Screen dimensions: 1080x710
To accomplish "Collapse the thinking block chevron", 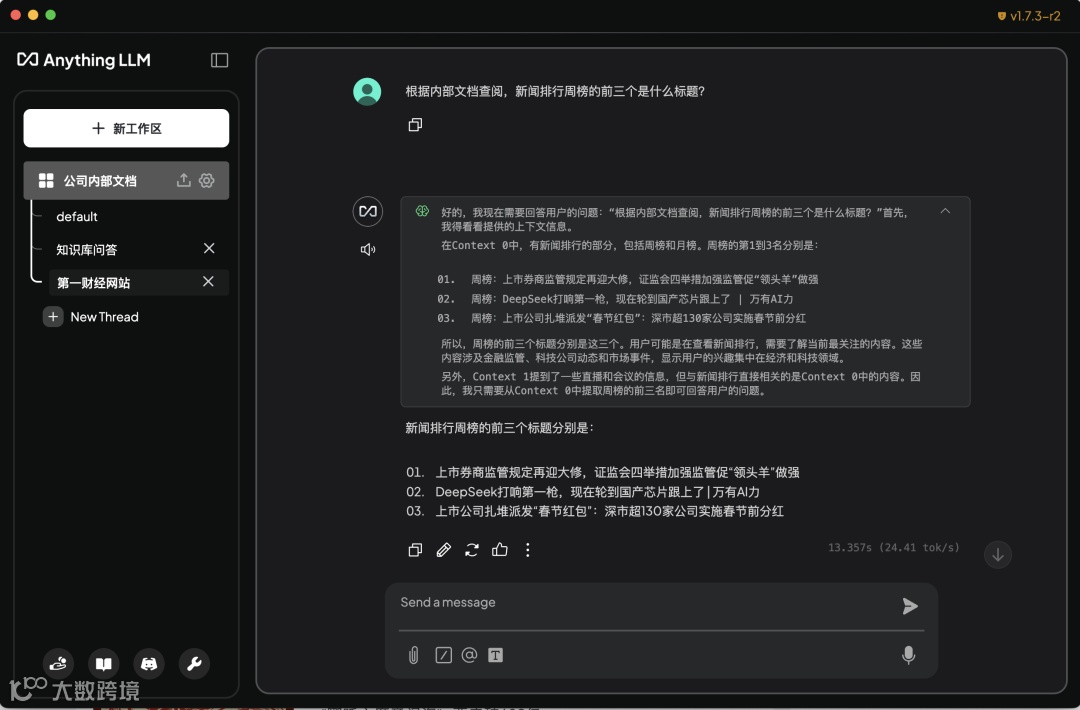I will pyautogui.click(x=945, y=211).
